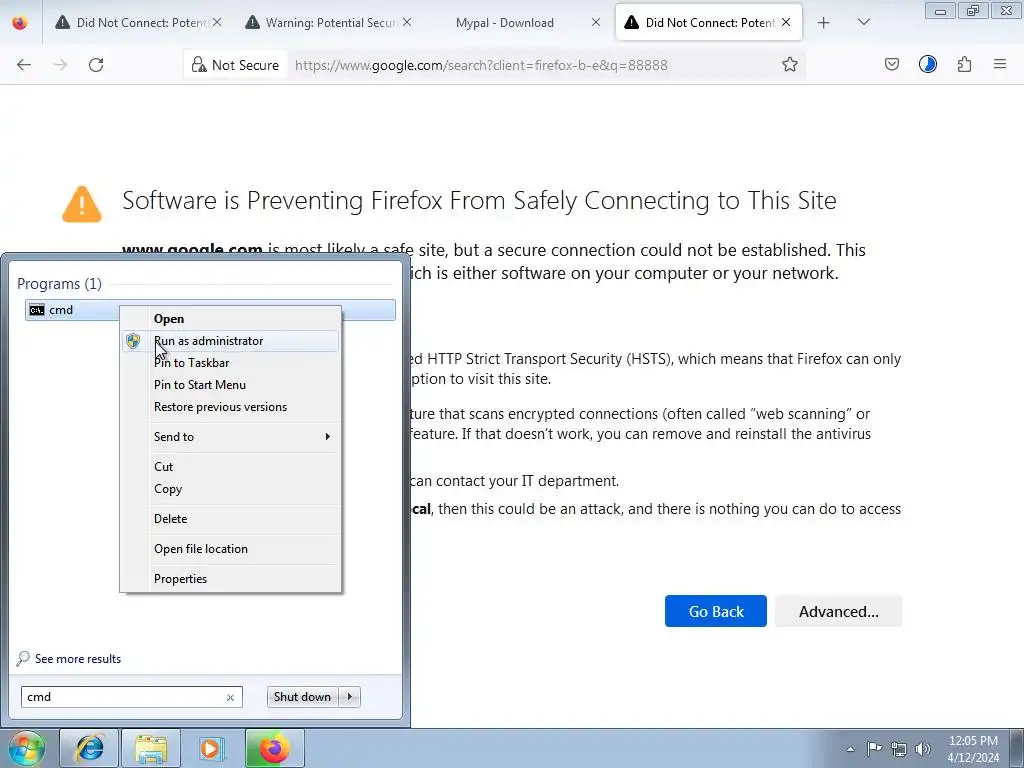Click the Firefox View icon at tab bar start

(x=20, y=23)
